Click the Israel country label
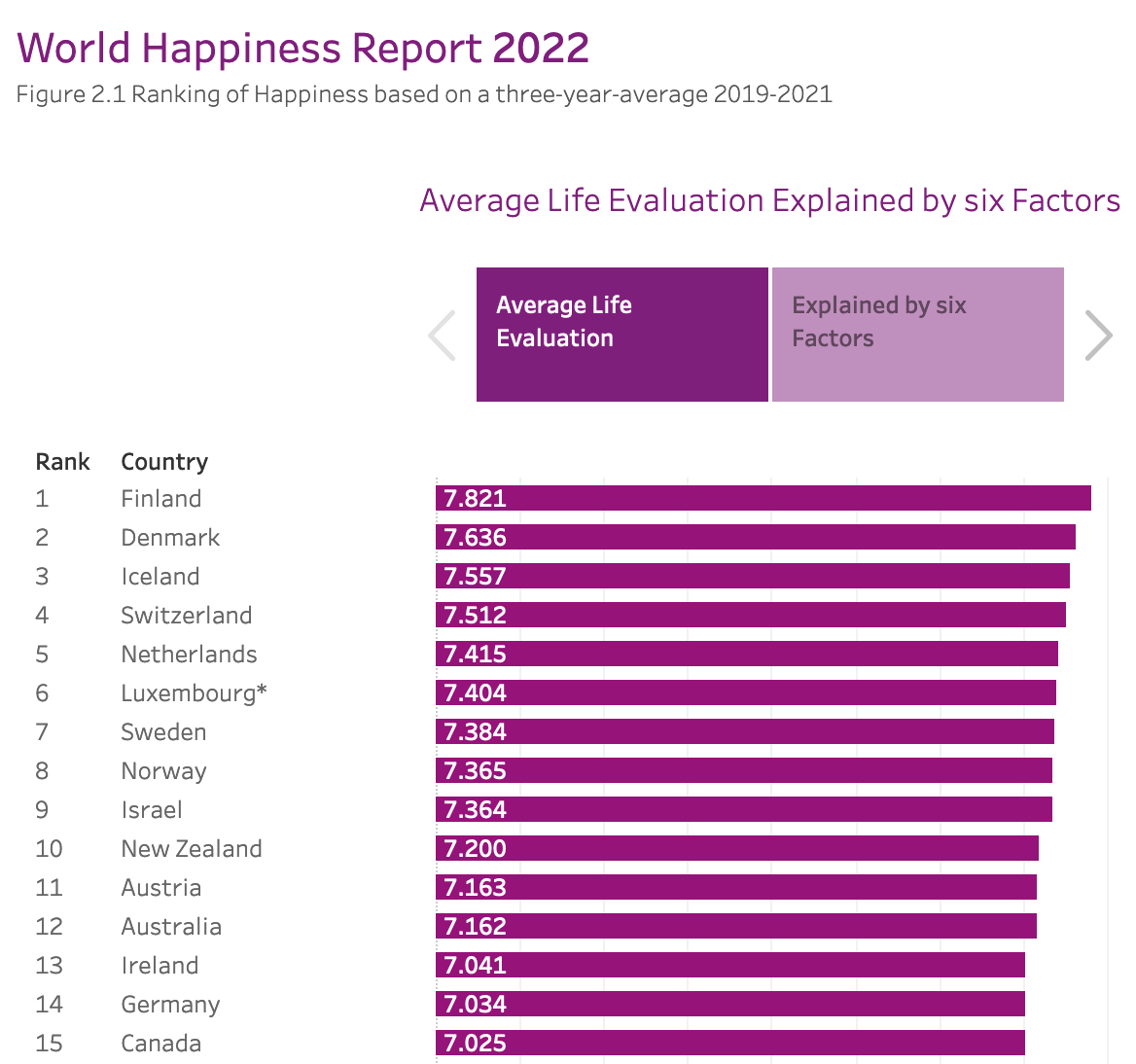The height and width of the screenshot is (1064, 1136). tap(152, 810)
